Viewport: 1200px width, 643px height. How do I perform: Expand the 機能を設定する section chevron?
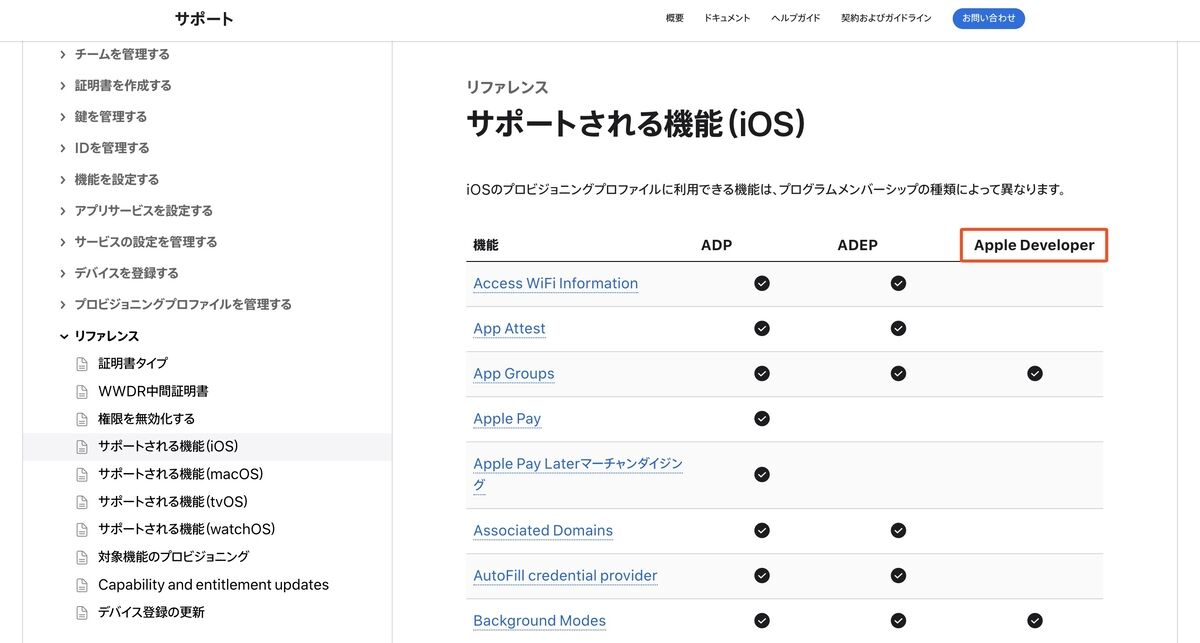click(x=63, y=180)
